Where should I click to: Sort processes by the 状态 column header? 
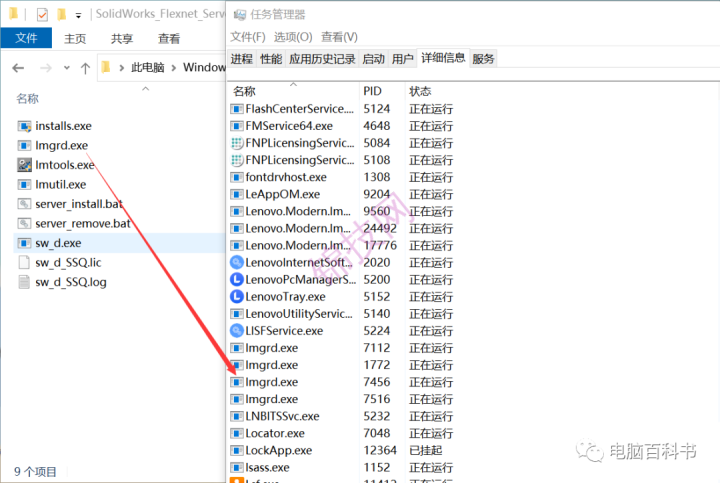click(420, 91)
